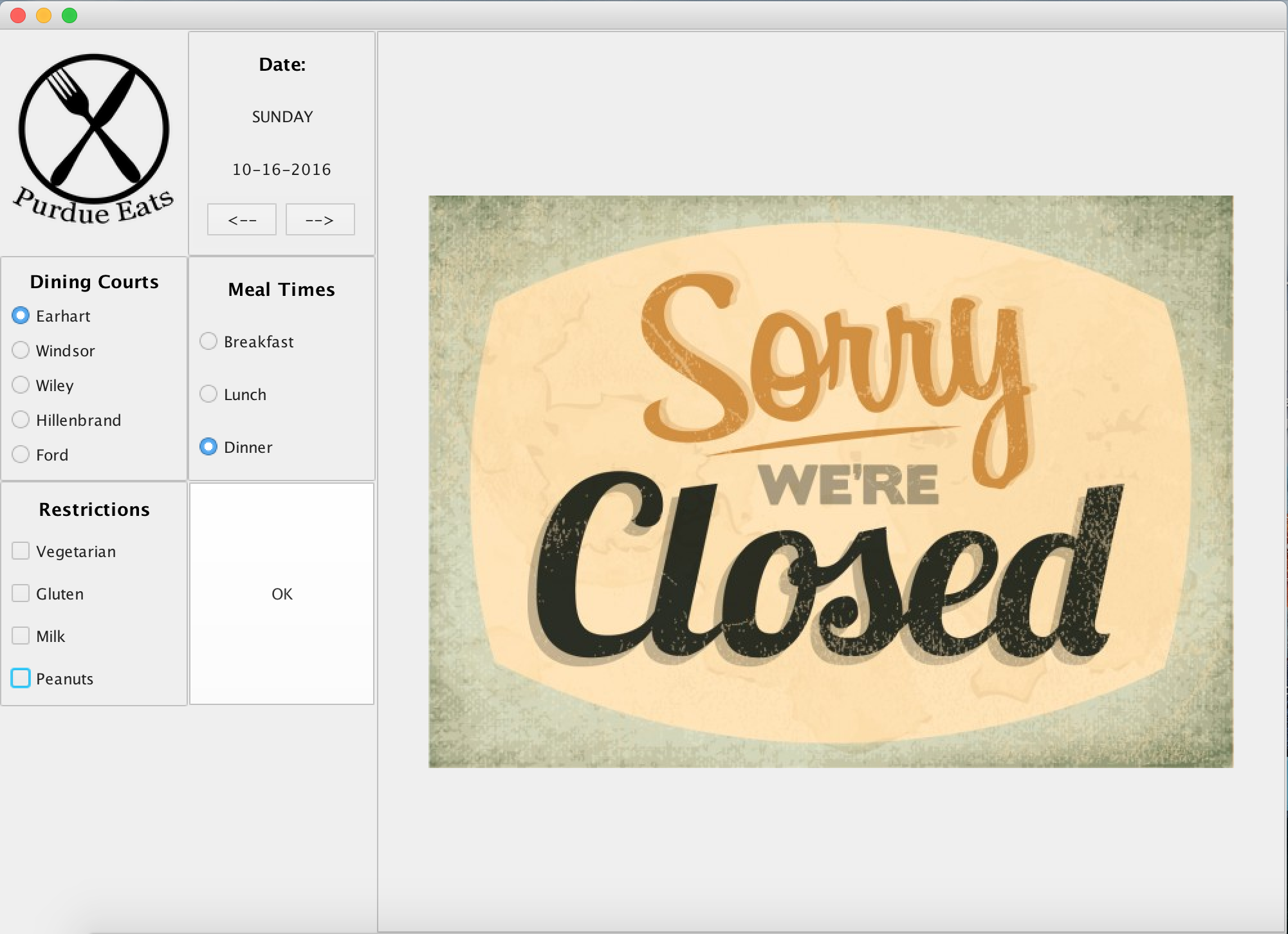The image size is (1288, 934).
Task: Tick the Peanuts restriction checkbox
Action: pyautogui.click(x=21, y=679)
